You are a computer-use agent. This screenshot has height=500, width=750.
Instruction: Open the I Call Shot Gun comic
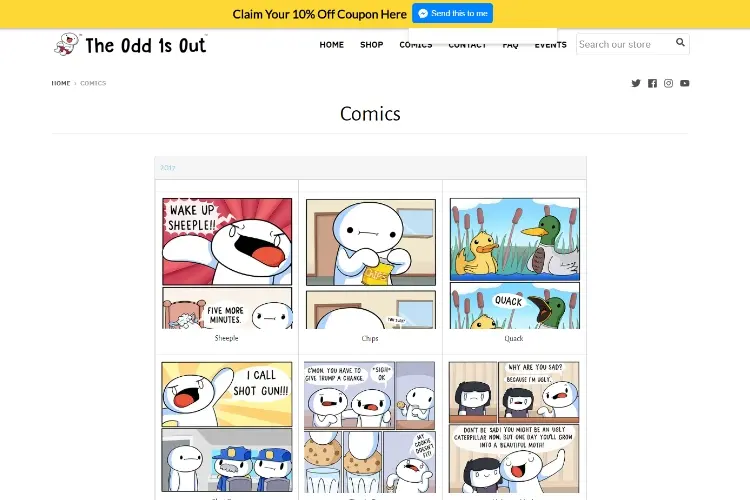coord(227,427)
